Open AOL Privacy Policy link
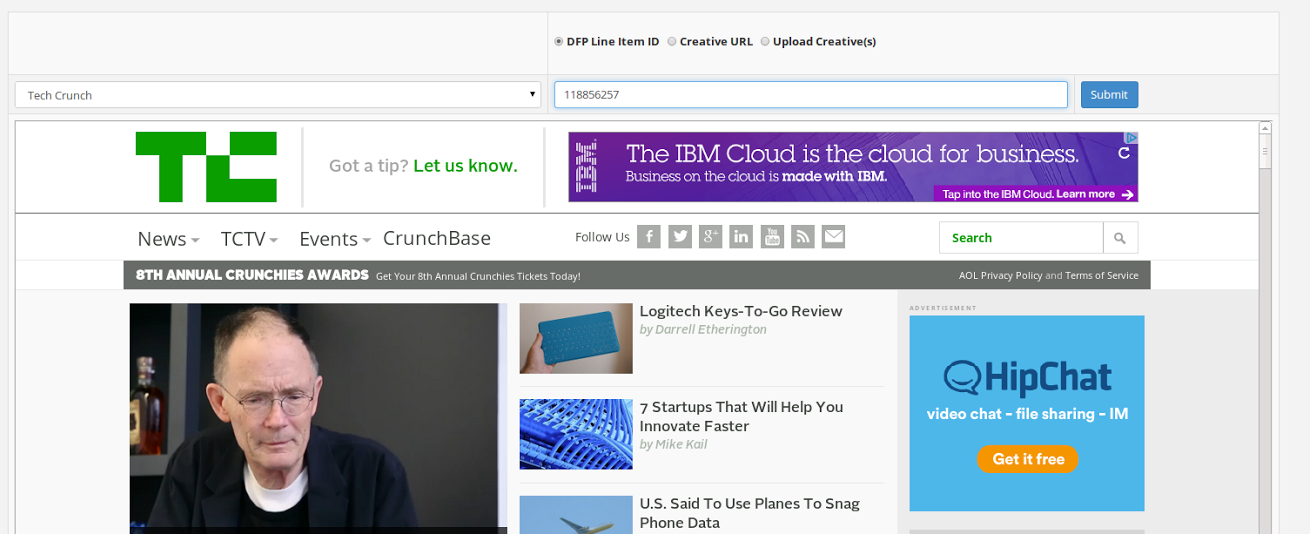The image size is (1310, 534). [1000, 276]
